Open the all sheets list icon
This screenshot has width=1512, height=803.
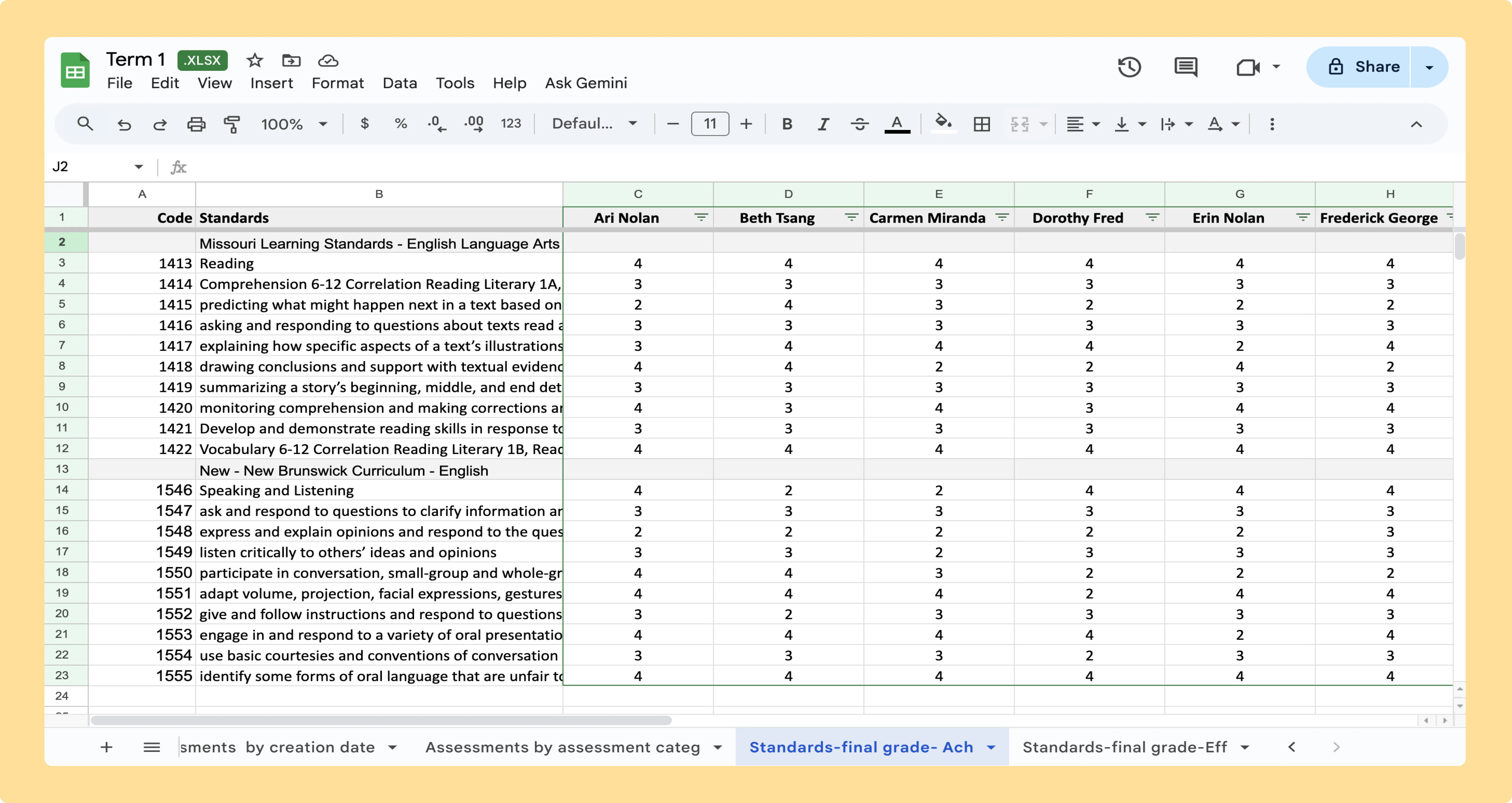[151, 747]
